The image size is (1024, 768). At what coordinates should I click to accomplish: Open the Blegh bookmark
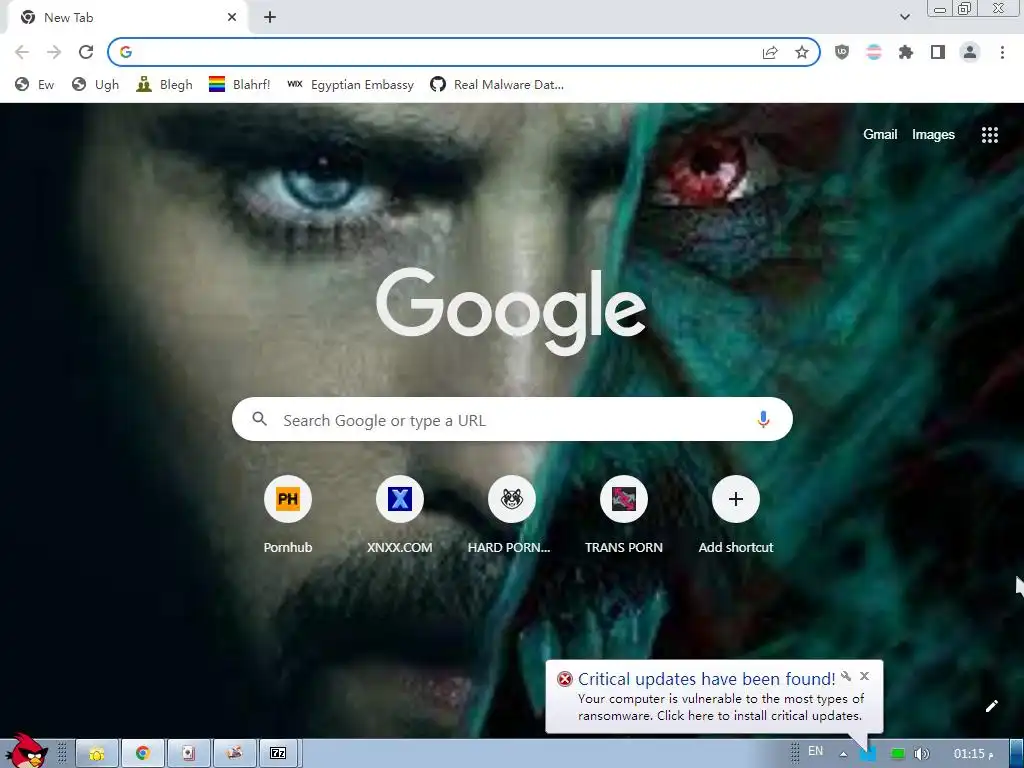tap(164, 84)
